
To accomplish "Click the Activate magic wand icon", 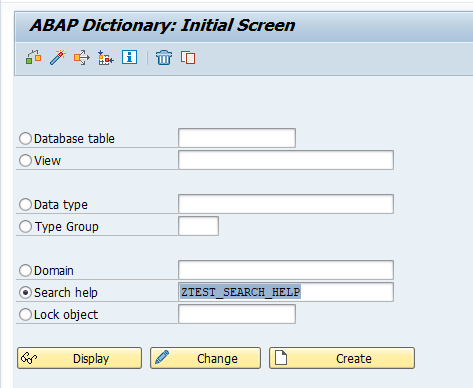I will [58, 58].
